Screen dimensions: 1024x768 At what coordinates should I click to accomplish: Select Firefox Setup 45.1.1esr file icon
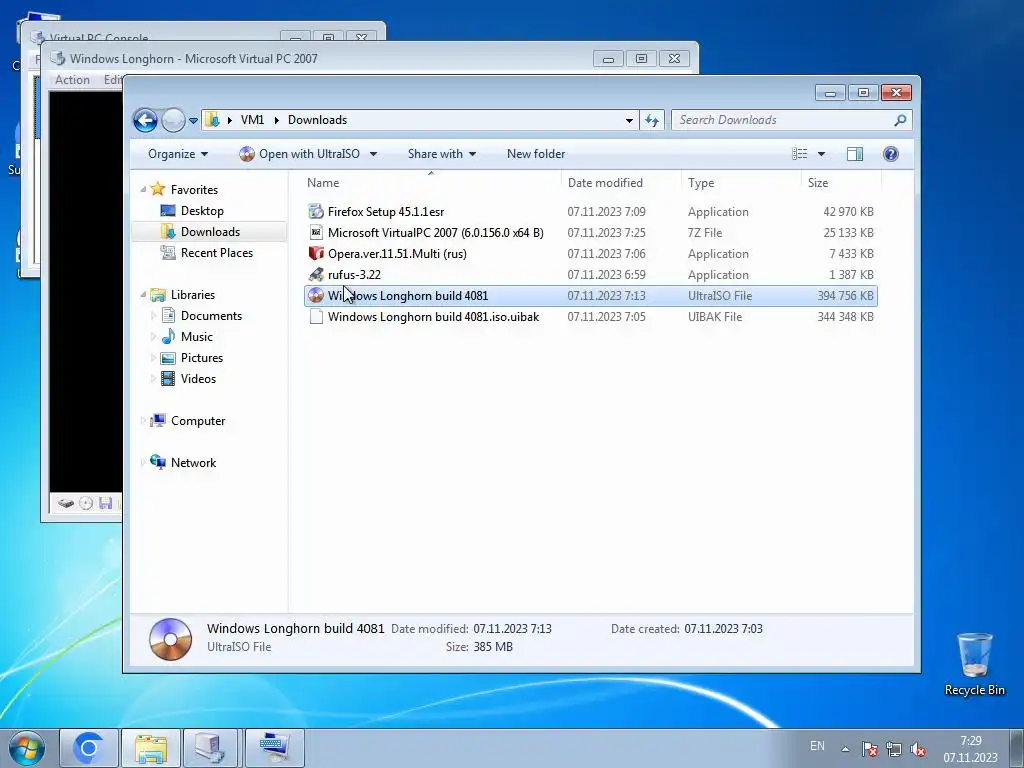(316, 212)
